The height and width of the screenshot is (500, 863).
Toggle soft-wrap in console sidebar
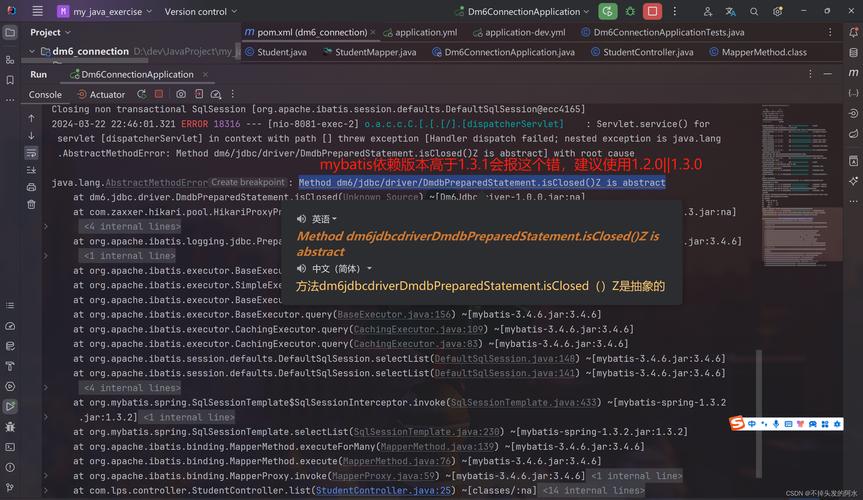pos(31,152)
